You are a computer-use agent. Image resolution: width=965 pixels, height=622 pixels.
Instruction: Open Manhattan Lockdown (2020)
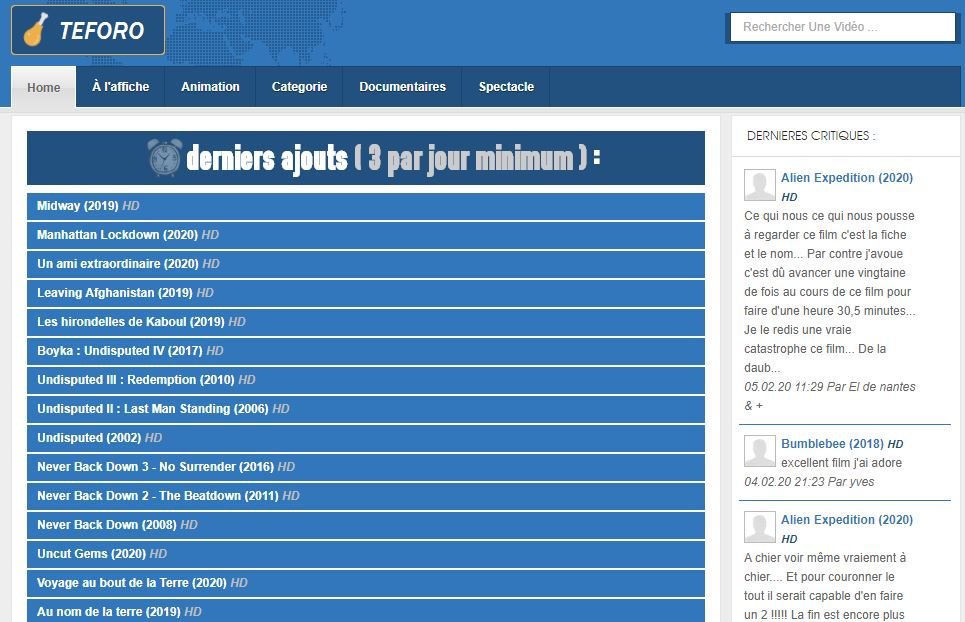pyautogui.click(x=366, y=235)
